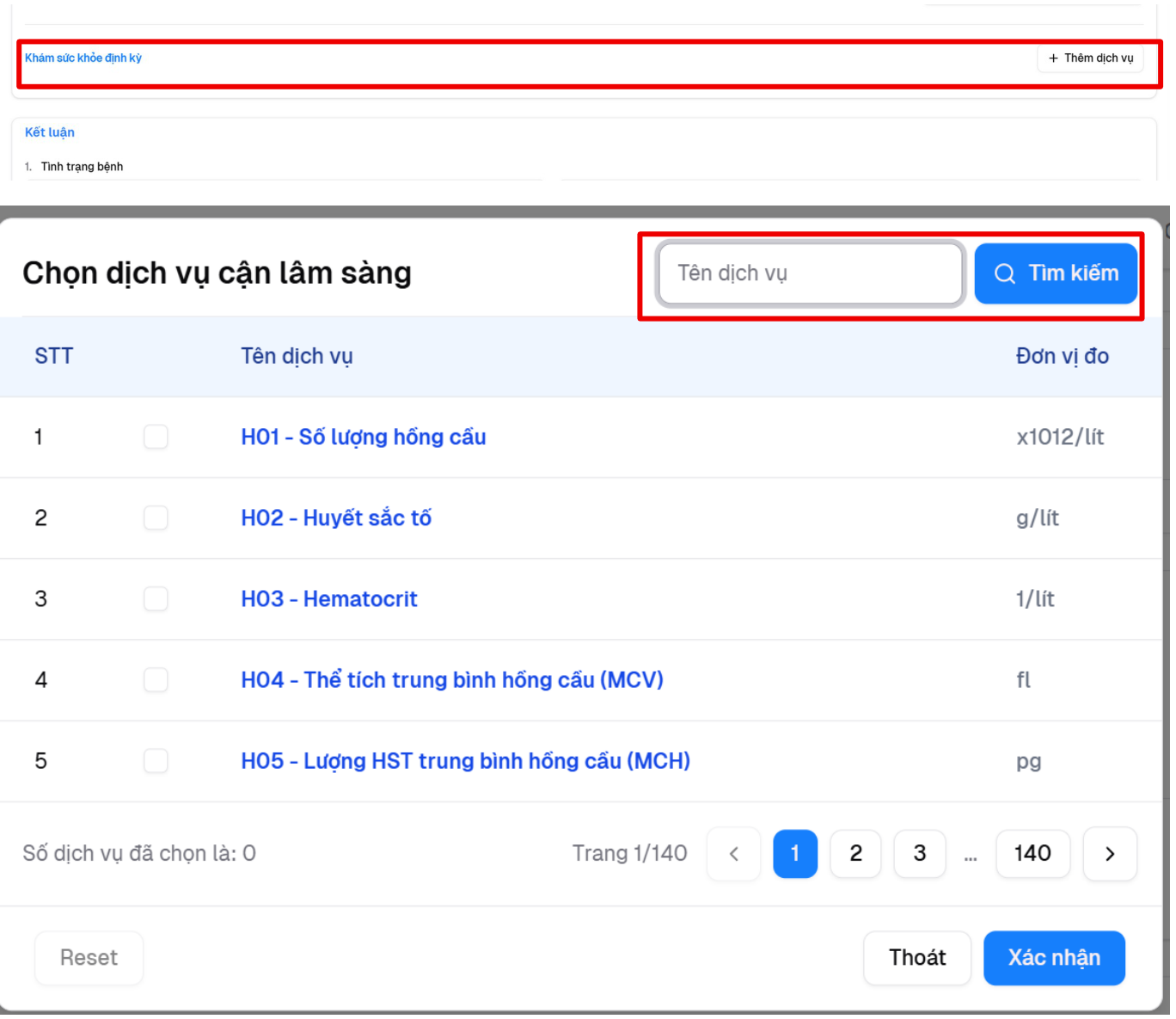
Task: Select page 2 in pagination
Action: [x=856, y=854]
